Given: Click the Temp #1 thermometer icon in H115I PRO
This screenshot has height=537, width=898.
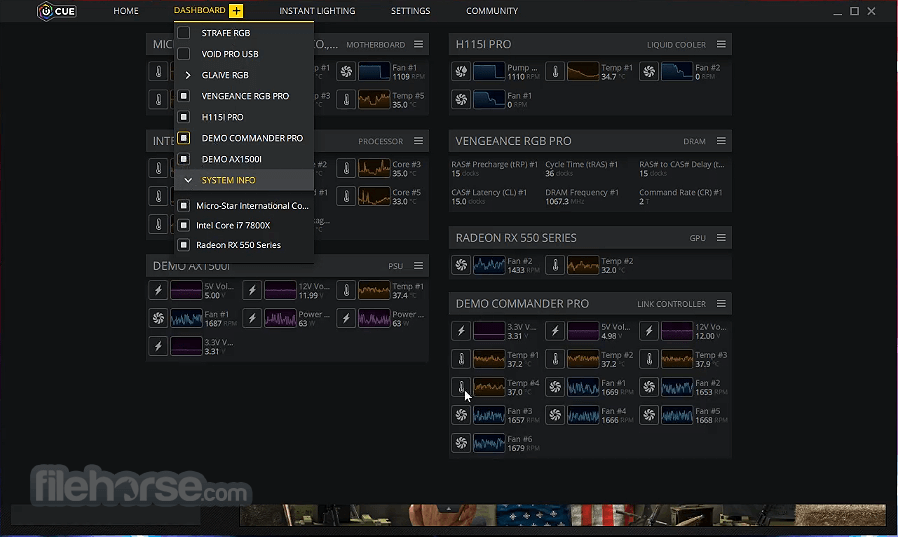Looking at the screenshot, I should tap(555, 72).
